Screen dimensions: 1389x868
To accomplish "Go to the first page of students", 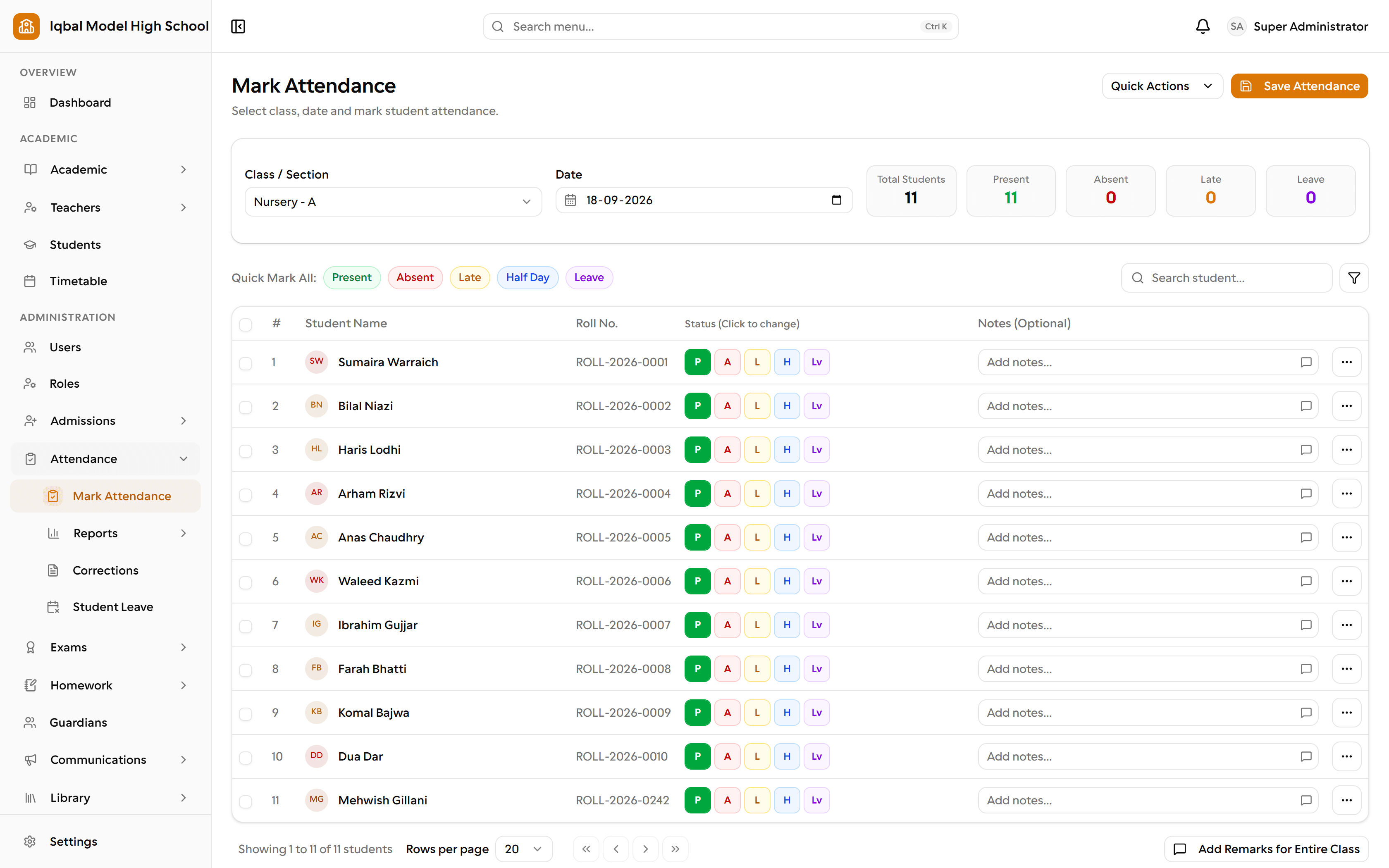I will [586, 849].
